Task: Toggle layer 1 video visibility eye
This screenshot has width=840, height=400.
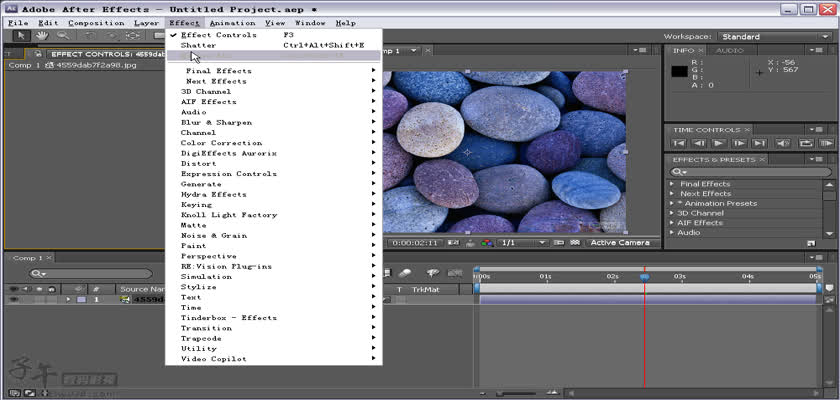Action: 13,300
